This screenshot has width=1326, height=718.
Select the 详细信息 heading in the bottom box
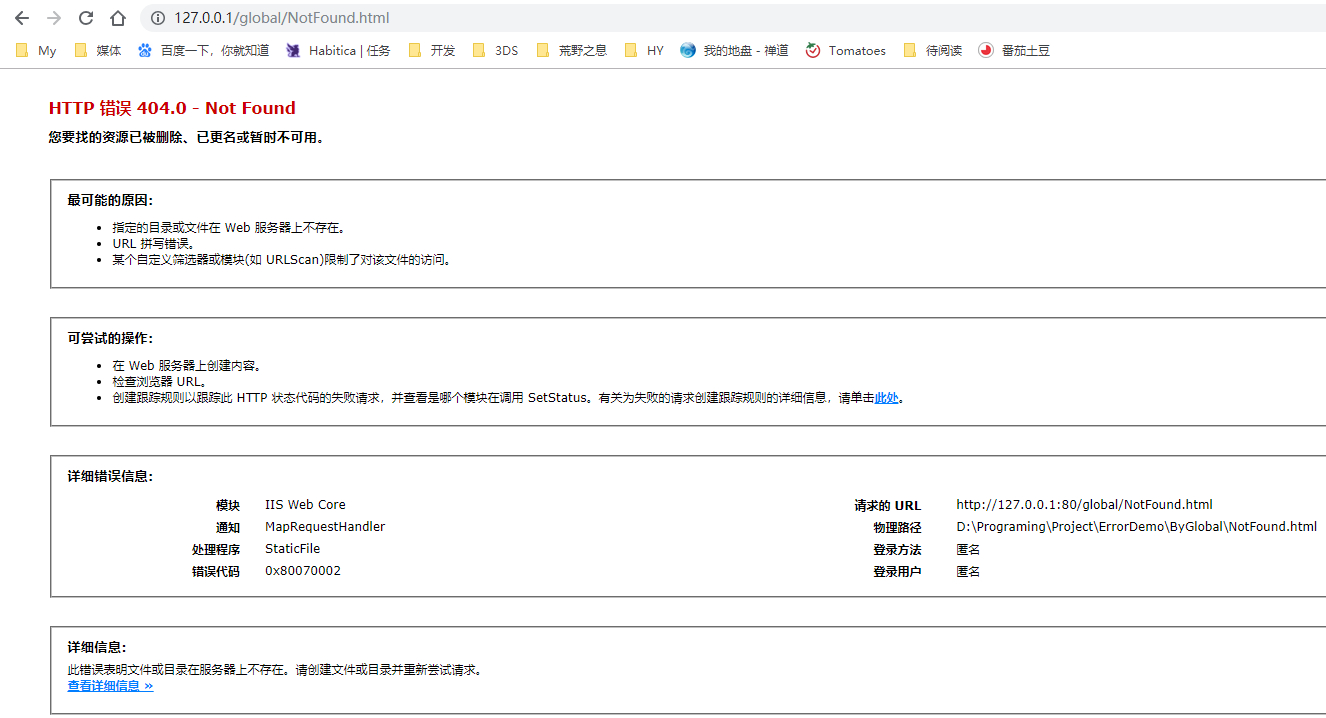pos(97,648)
